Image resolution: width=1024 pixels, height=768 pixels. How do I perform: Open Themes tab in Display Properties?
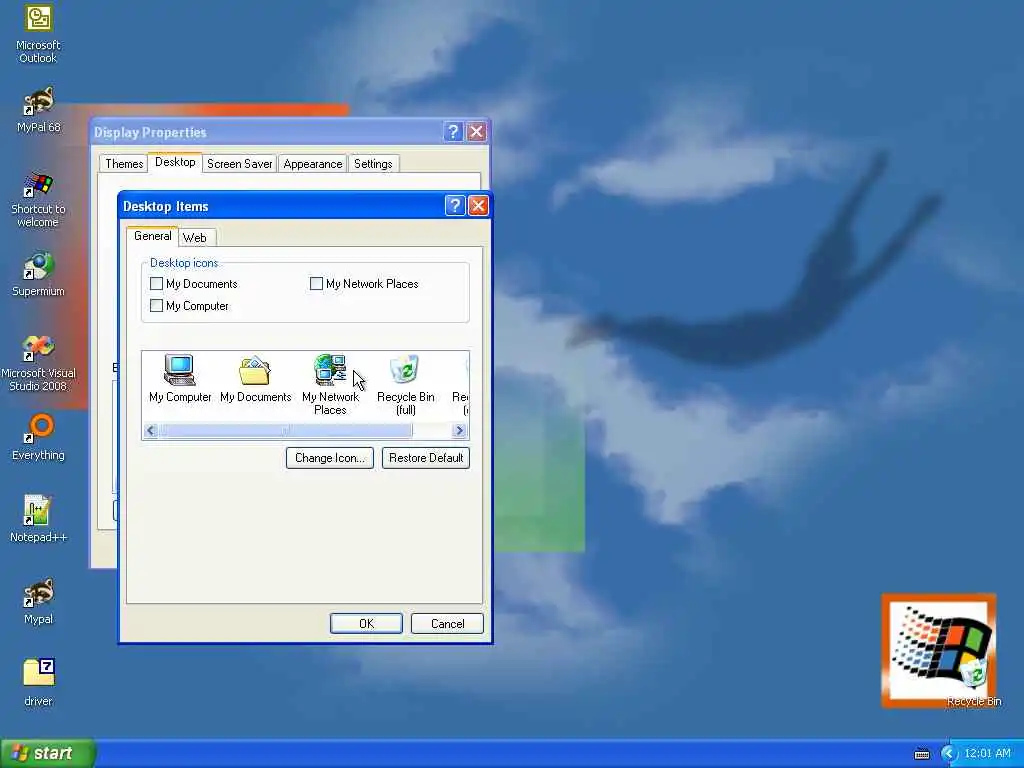point(124,164)
